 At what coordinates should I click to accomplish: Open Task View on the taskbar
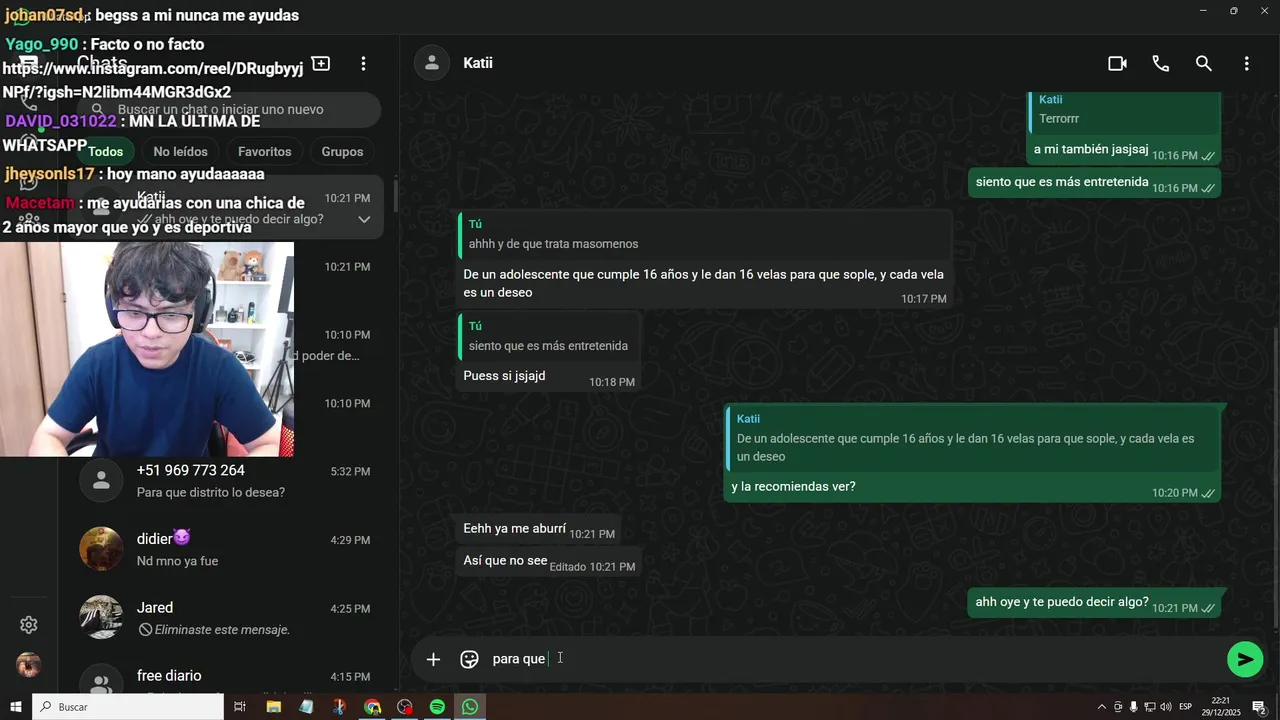(240, 707)
